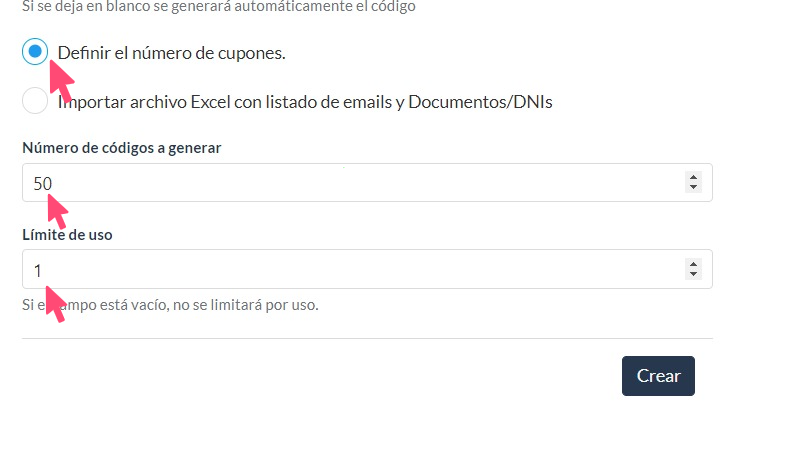Screen dimensions: 785x457
Task: Focus the Límite de uso input field
Action: pyautogui.click(x=350, y=269)
